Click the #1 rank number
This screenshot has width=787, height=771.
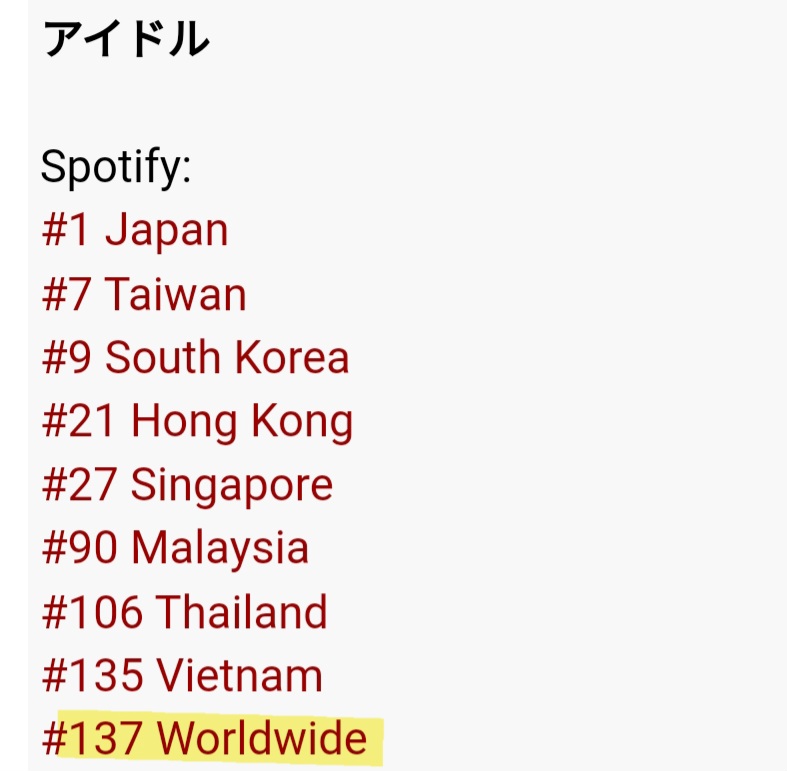point(66,231)
